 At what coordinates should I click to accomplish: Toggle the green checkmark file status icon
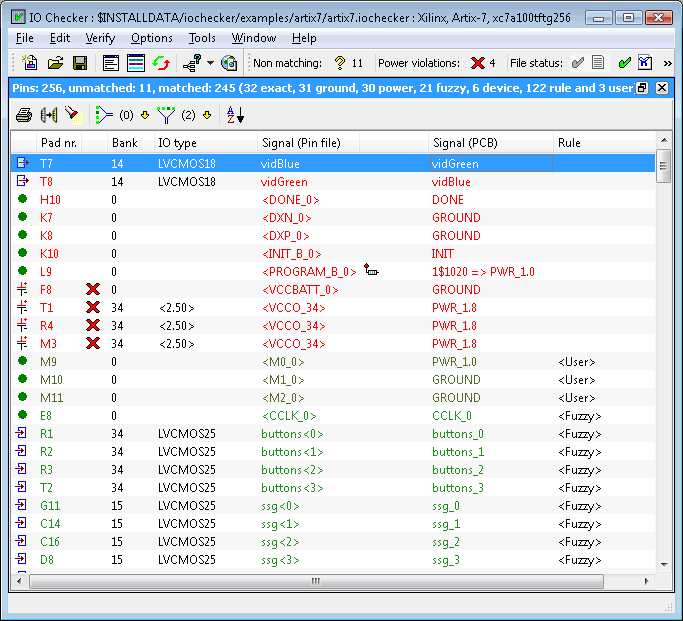click(x=624, y=63)
